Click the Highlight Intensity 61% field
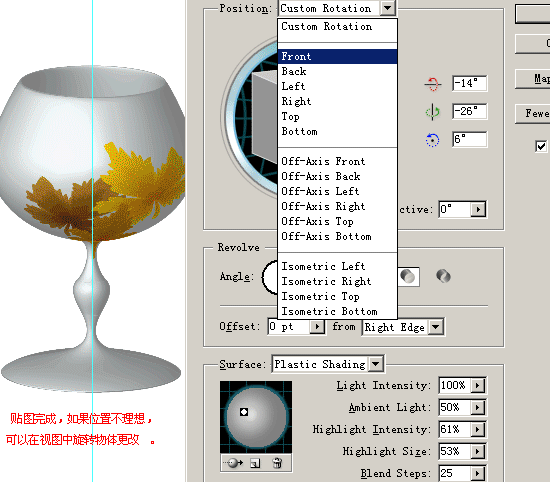550x482 pixels. click(455, 429)
